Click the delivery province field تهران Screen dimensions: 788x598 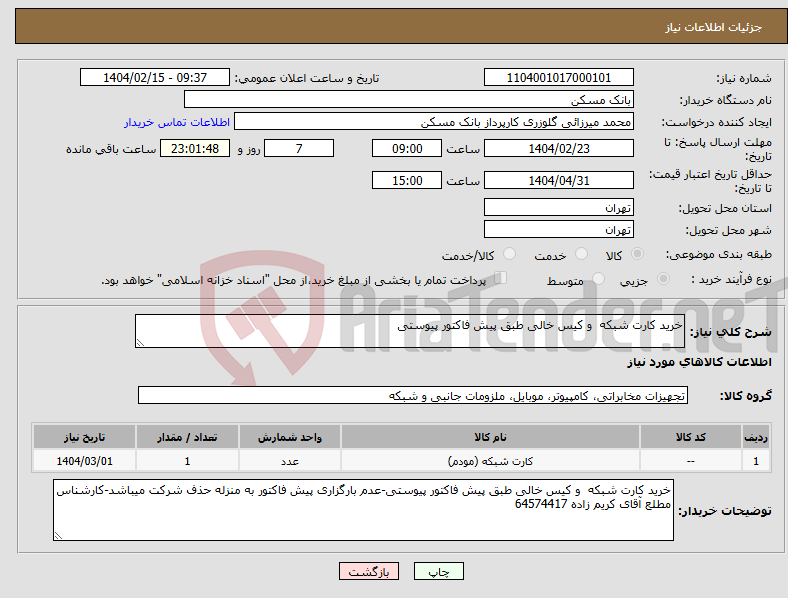point(558,207)
